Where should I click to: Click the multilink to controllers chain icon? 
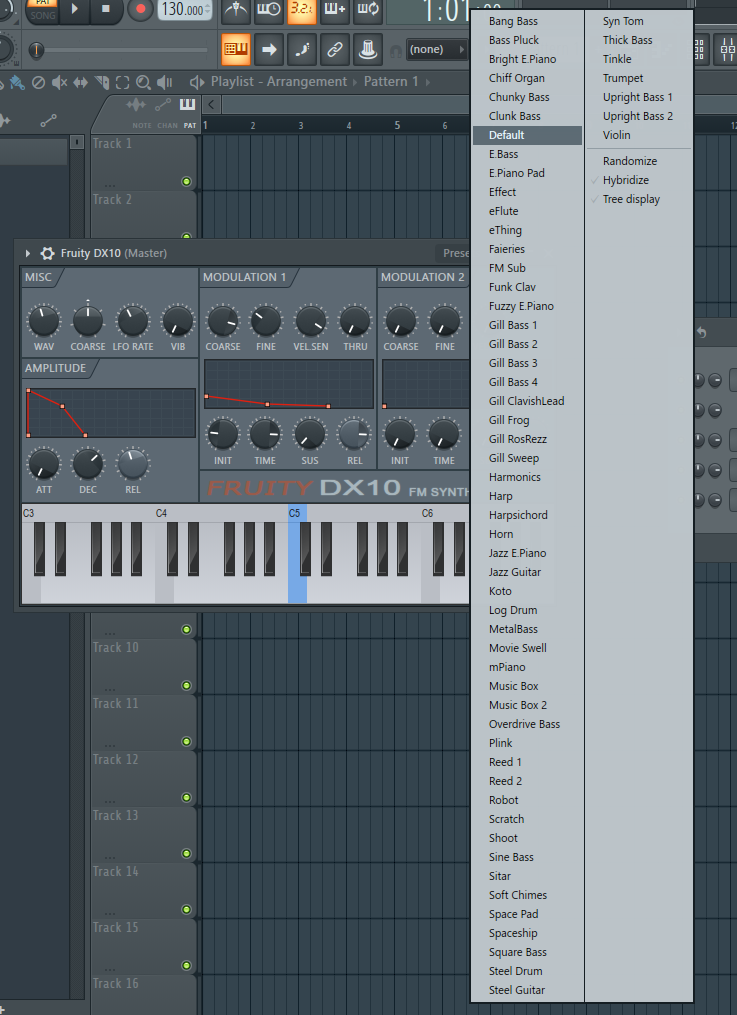(x=335, y=49)
